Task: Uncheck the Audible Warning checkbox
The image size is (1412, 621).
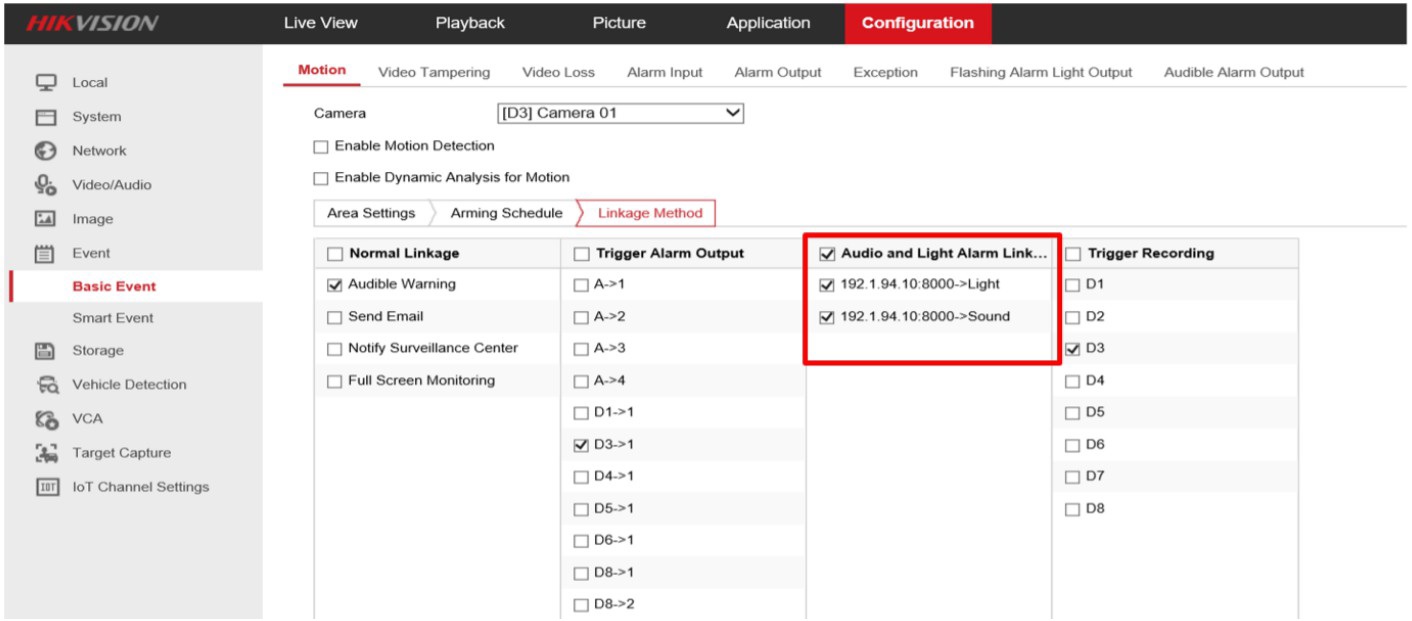Action: [x=335, y=285]
